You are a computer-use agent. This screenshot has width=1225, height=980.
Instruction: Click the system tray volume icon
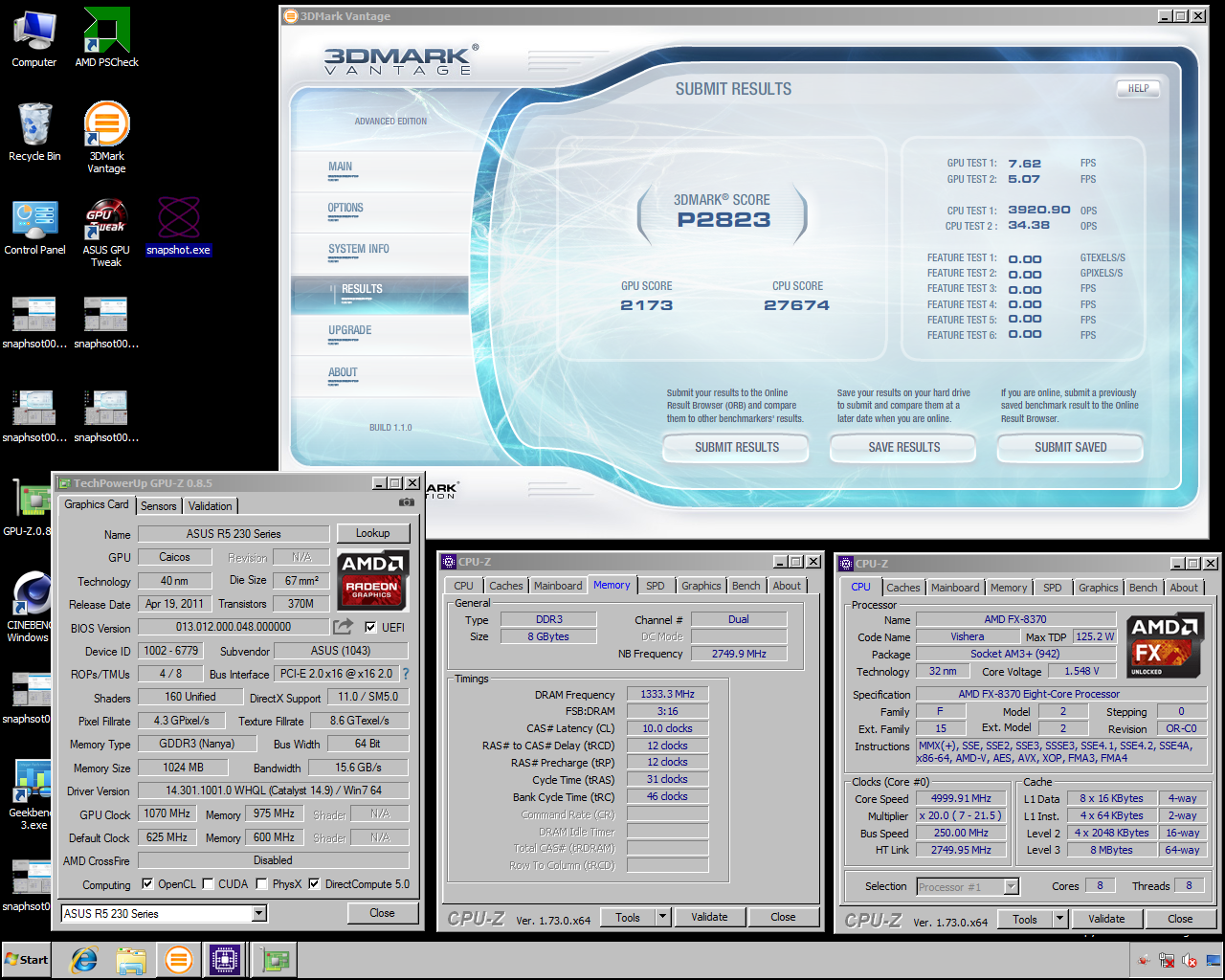coord(1190,960)
